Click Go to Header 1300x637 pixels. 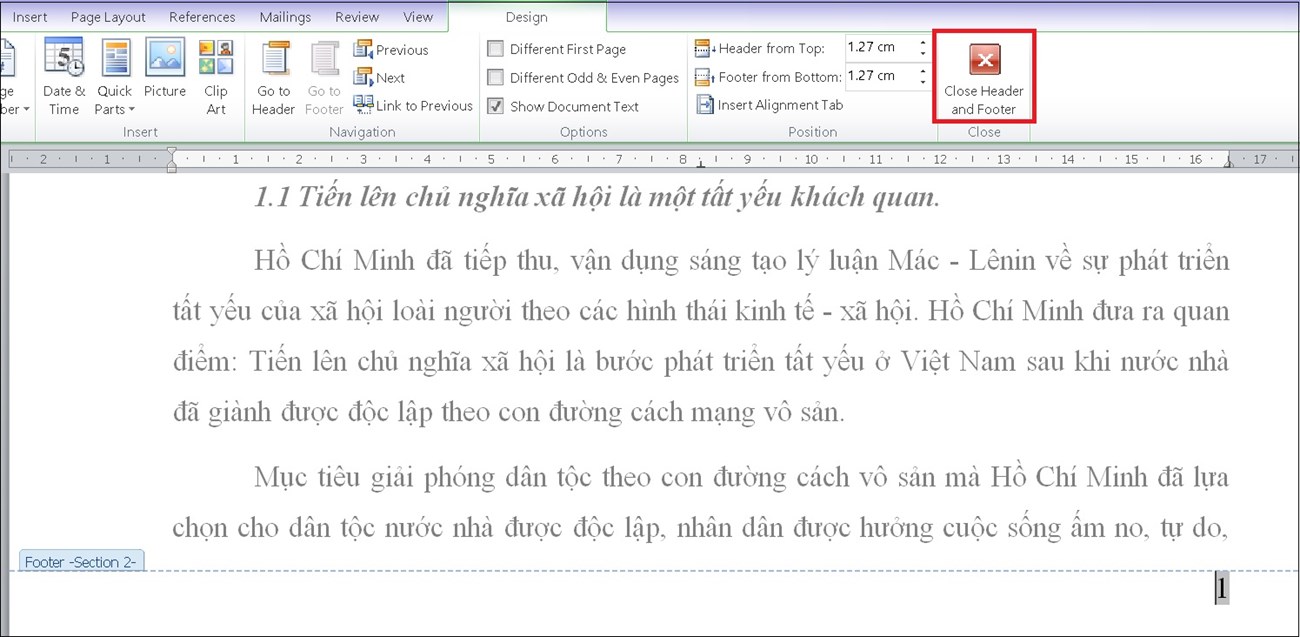tap(273, 75)
